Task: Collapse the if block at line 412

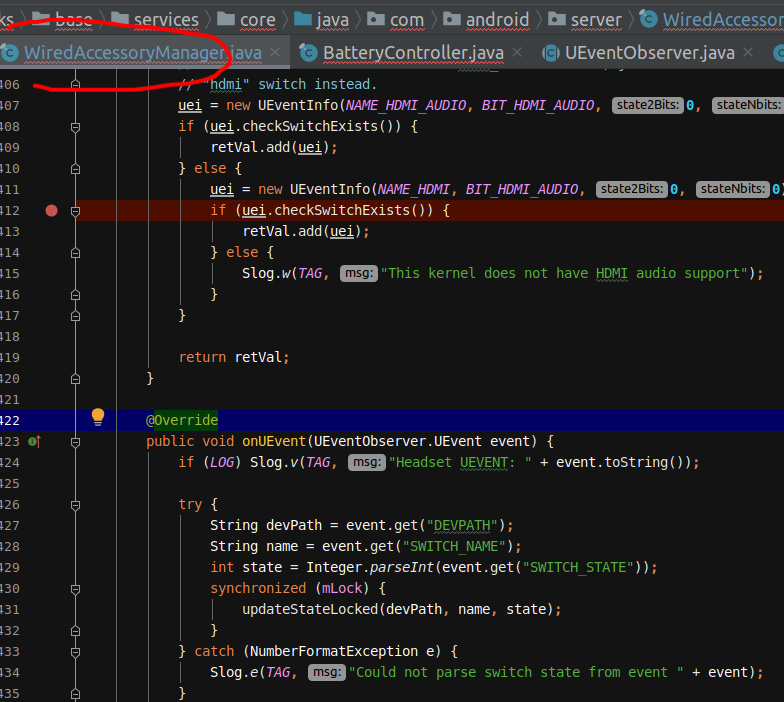Action: point(76,211)
